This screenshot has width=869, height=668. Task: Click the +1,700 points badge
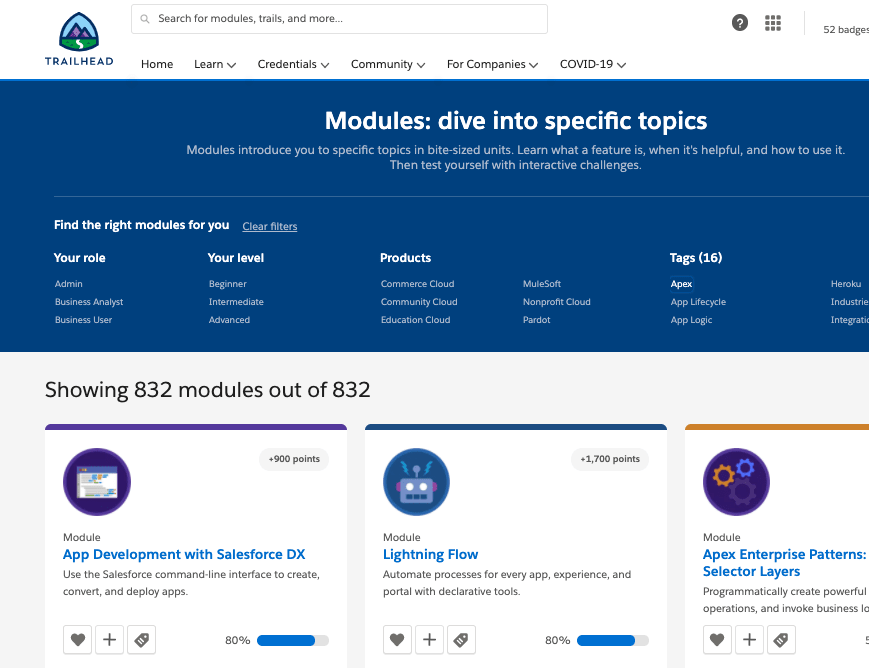(610, 459)
